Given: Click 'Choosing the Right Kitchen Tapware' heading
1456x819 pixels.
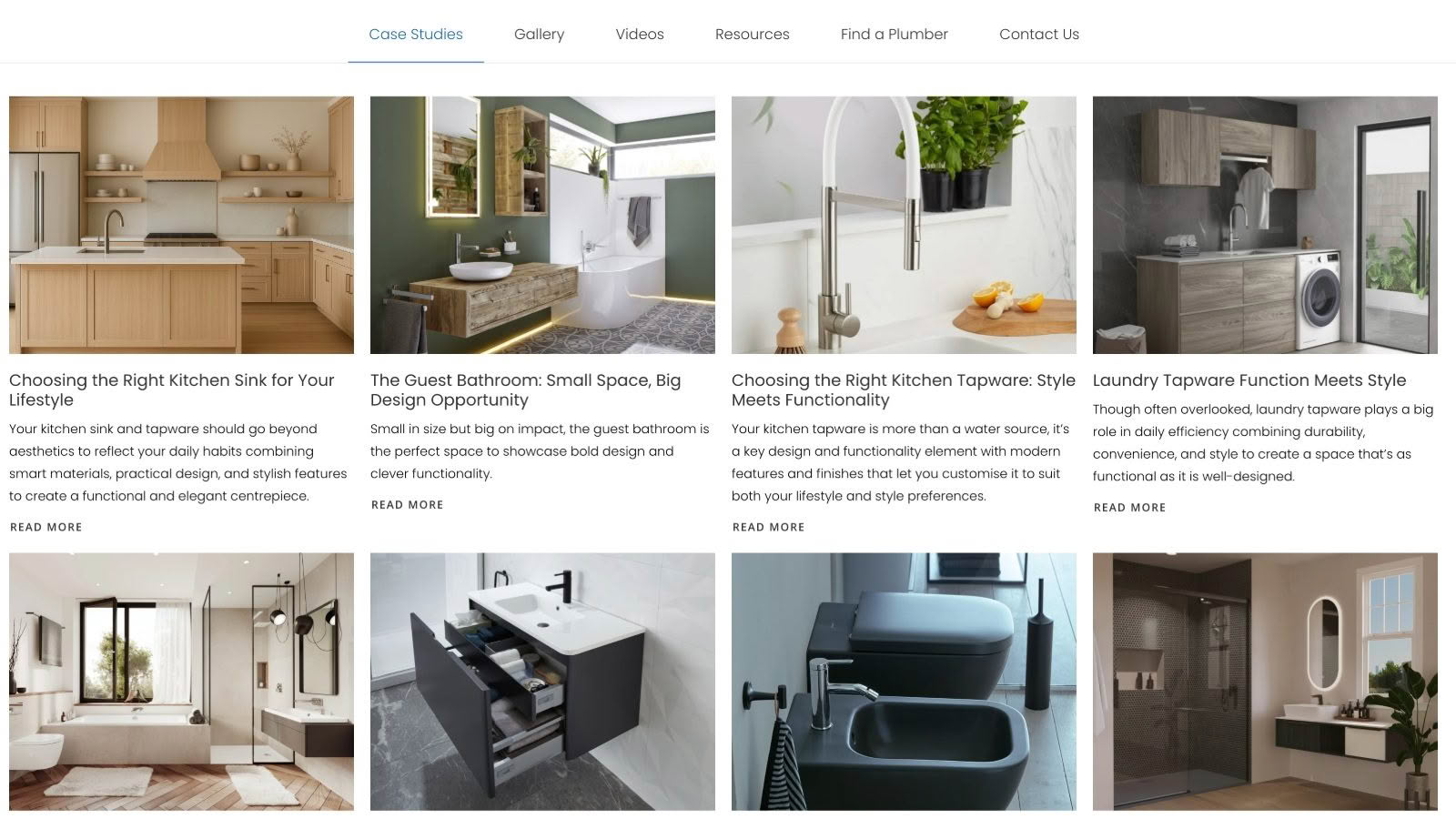Looking at the screenshot, I should (904, 389).
